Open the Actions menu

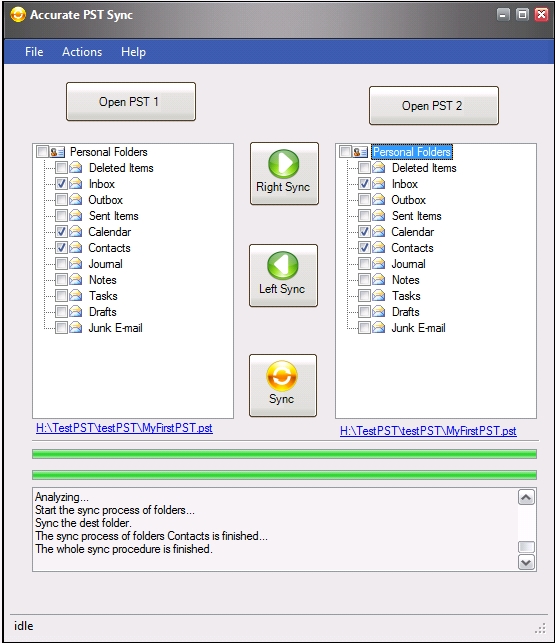tap(82, 52)
